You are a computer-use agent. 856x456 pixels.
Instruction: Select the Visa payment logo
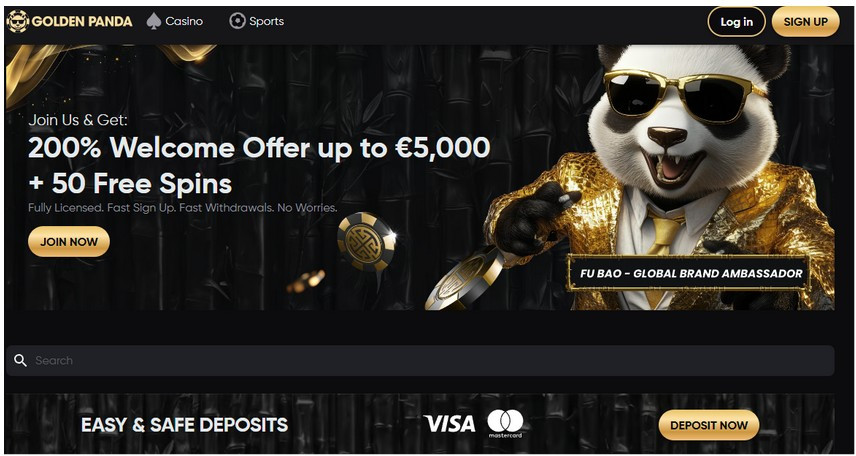[449, 424]
